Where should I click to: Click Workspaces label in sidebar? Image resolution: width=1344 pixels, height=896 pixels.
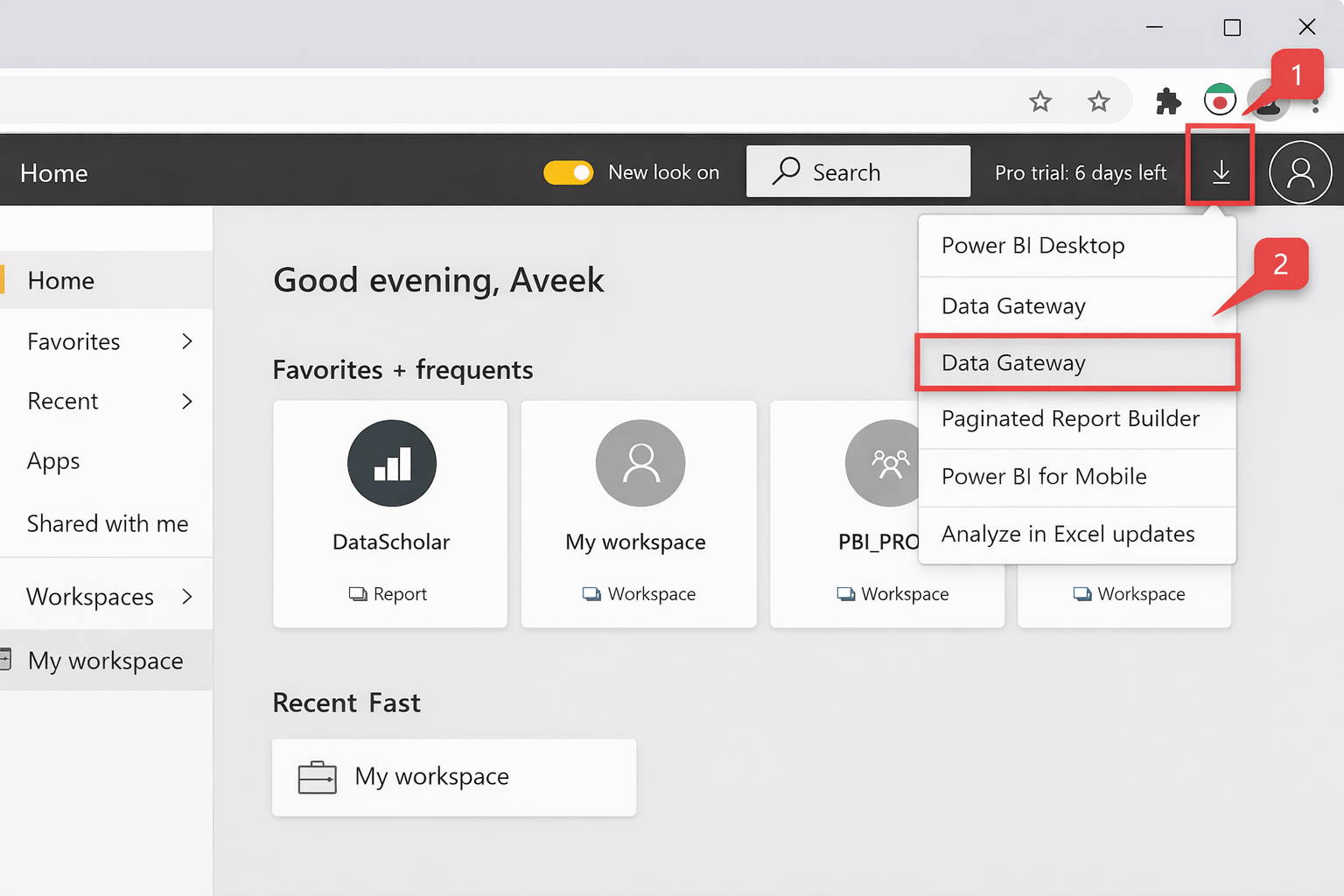[90, 597]
